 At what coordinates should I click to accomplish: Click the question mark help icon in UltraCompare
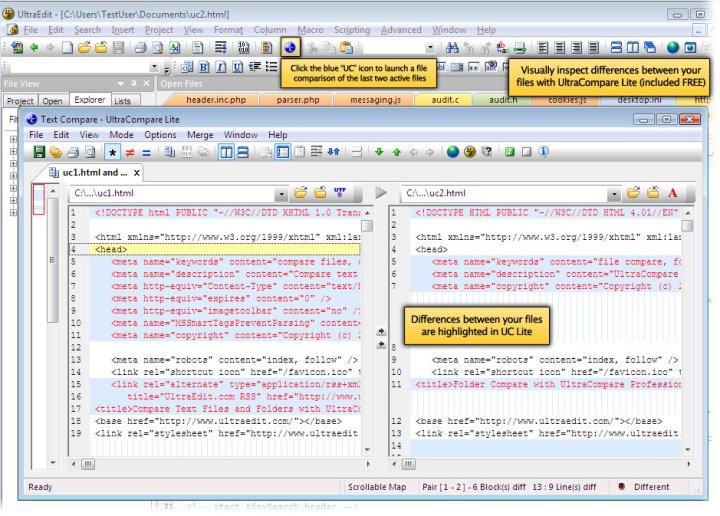pos(487,151)
